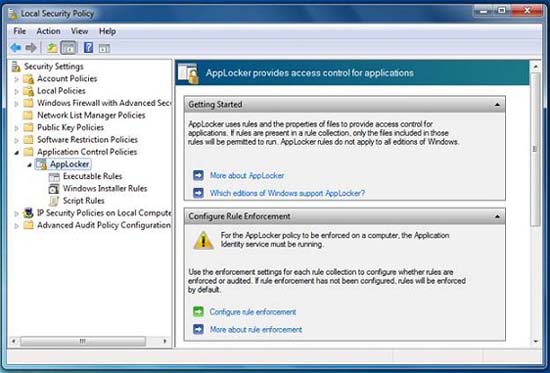Click the Up one level folder icon

point(52,47)
